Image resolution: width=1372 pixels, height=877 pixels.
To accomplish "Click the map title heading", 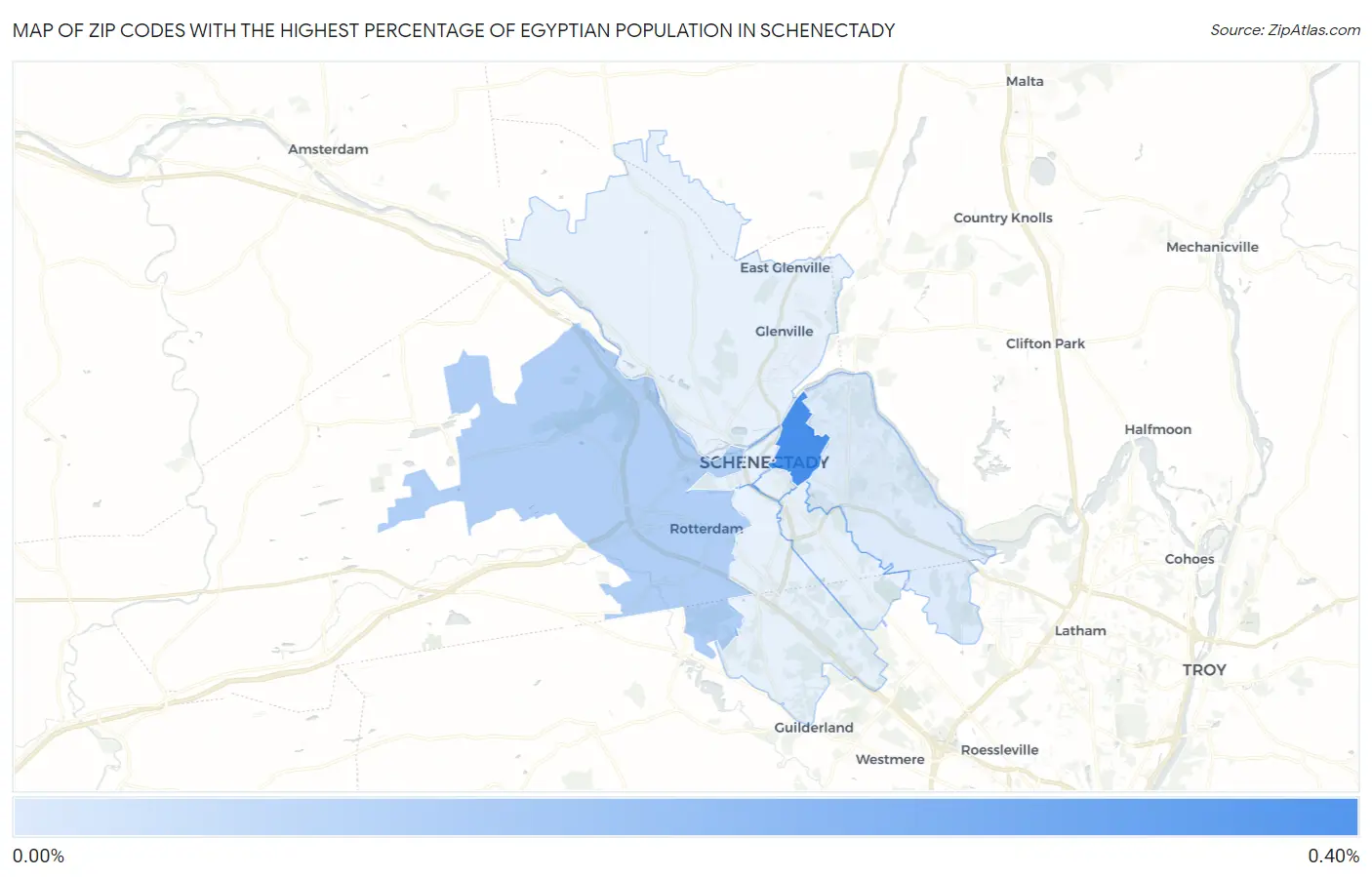I will [x=454, y=30].
